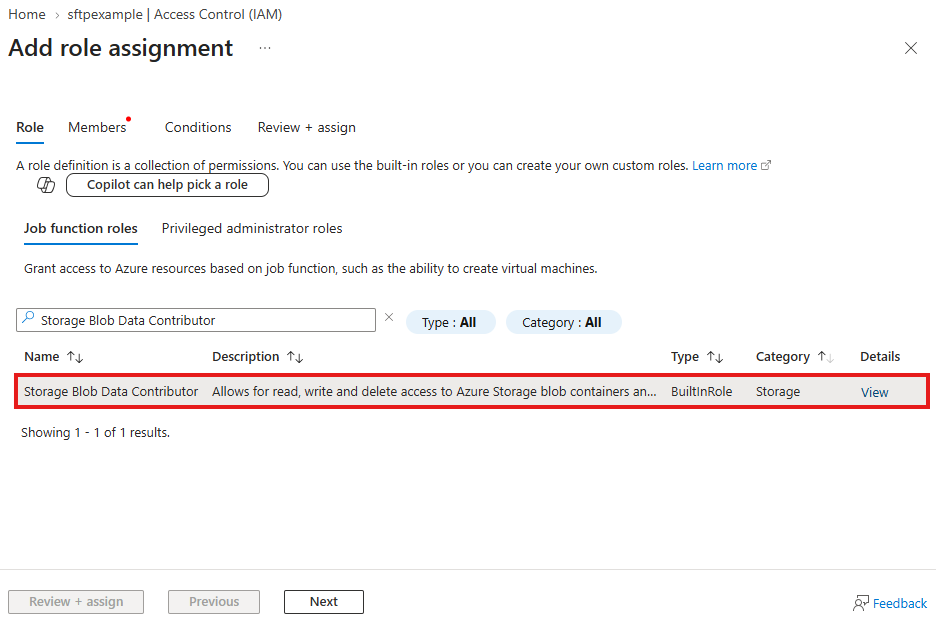Image resolution: width=936 pixels, height=622 pixels.
Task: Open the Type : All filter
Action: (x=450, y=322)
